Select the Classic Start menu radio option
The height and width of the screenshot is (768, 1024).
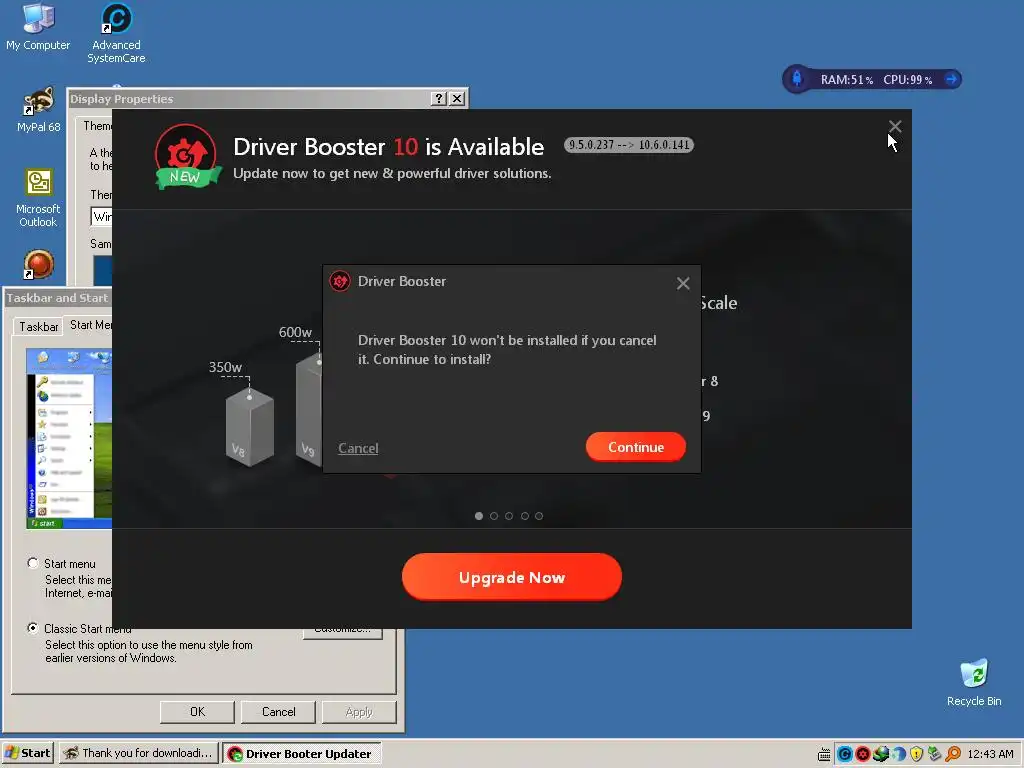33,628
